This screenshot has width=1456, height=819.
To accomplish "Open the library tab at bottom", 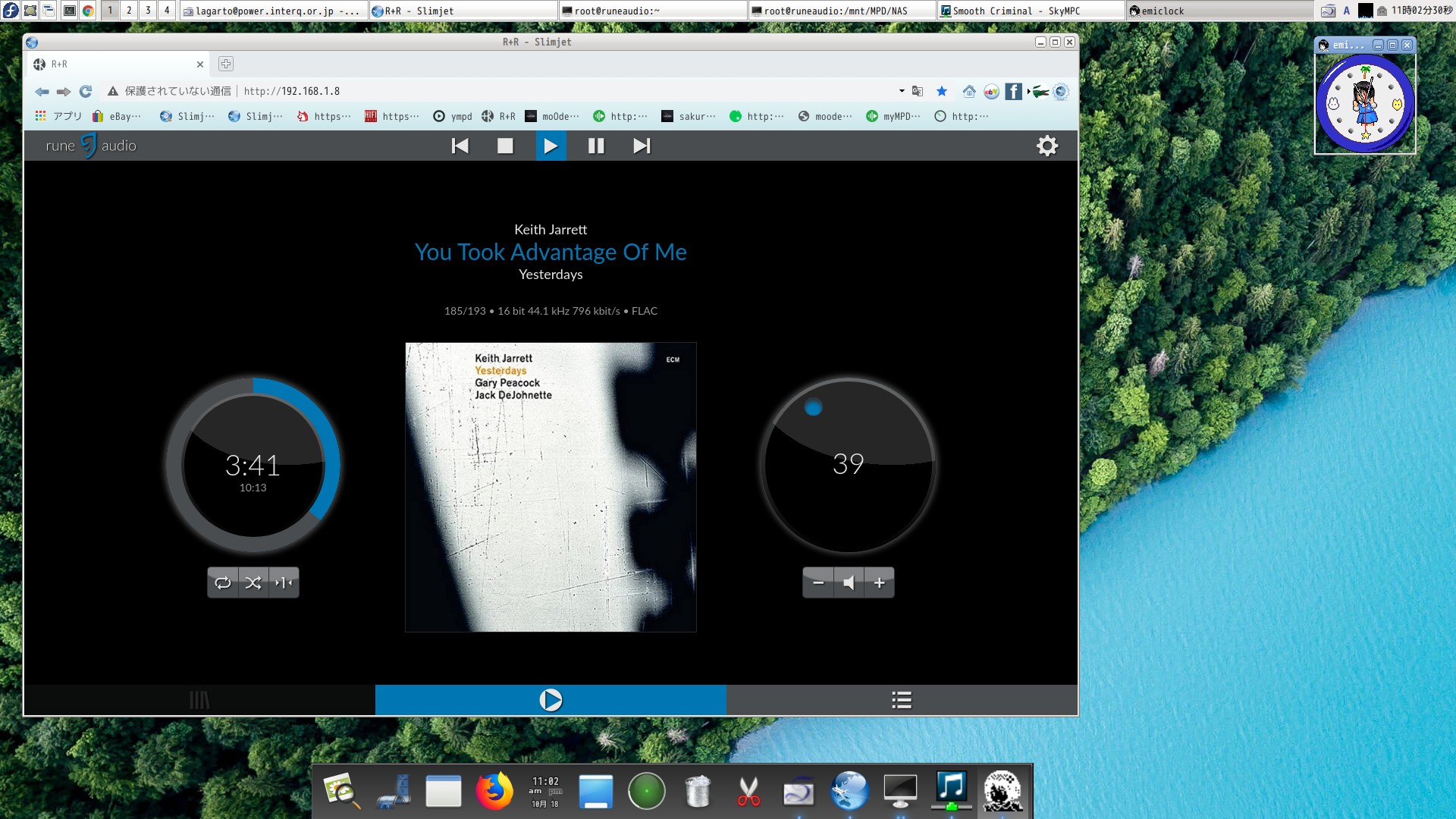I will click(x=199, y=700).
